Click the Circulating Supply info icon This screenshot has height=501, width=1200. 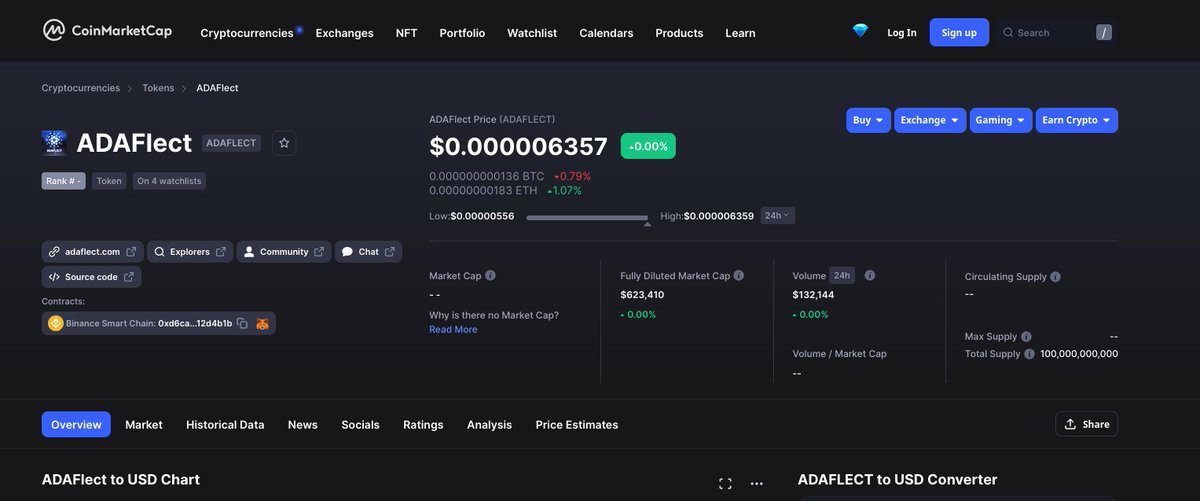click(1056, 277)
